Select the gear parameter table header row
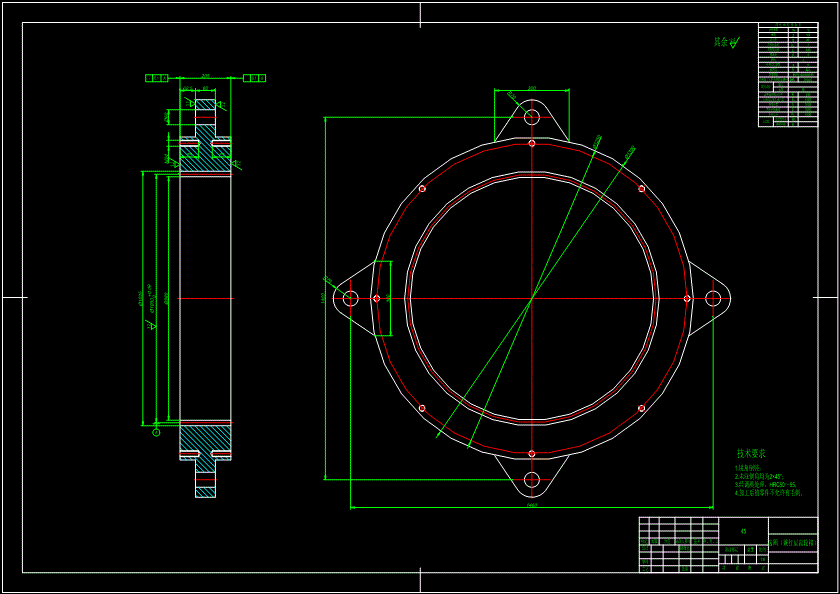 tap(788, 25)
